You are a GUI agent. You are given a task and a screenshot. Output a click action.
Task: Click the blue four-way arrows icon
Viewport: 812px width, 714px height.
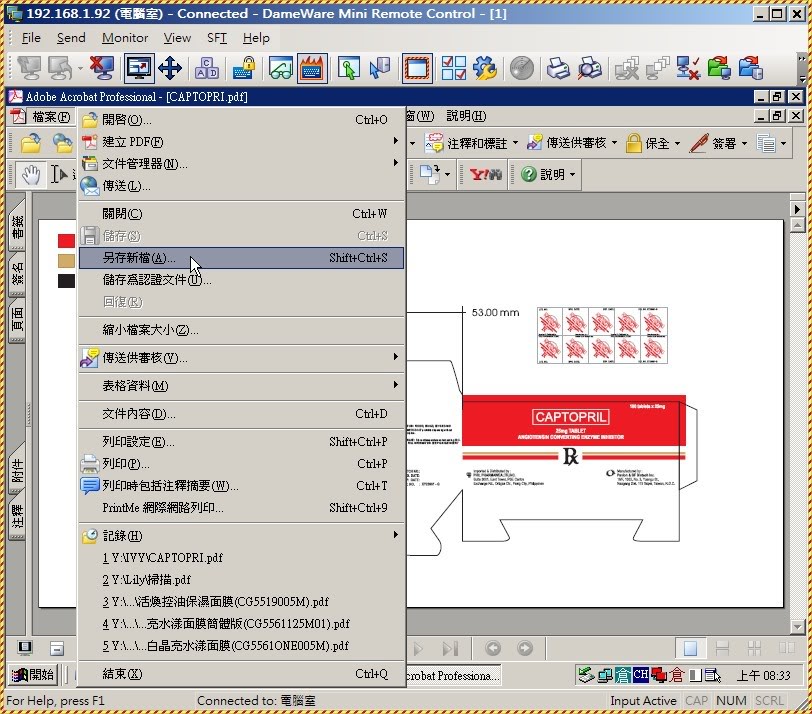(x=170, y=68)
